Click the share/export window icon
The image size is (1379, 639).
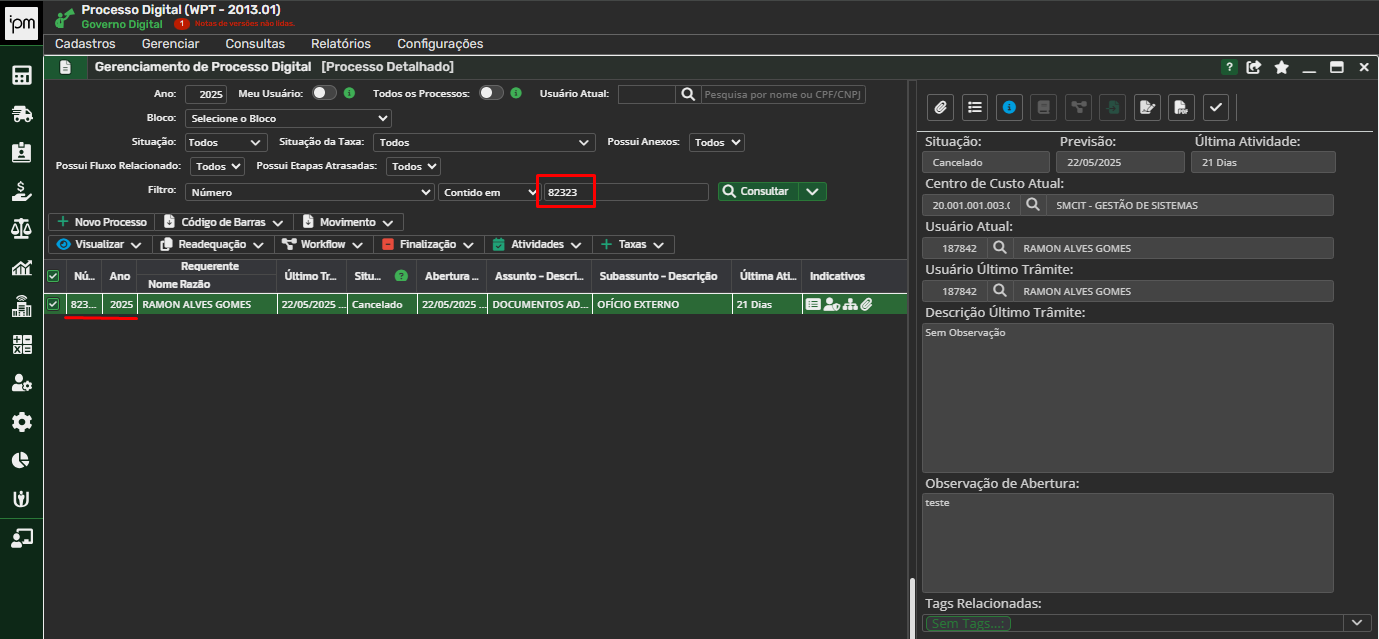[x=1254, y=67]
